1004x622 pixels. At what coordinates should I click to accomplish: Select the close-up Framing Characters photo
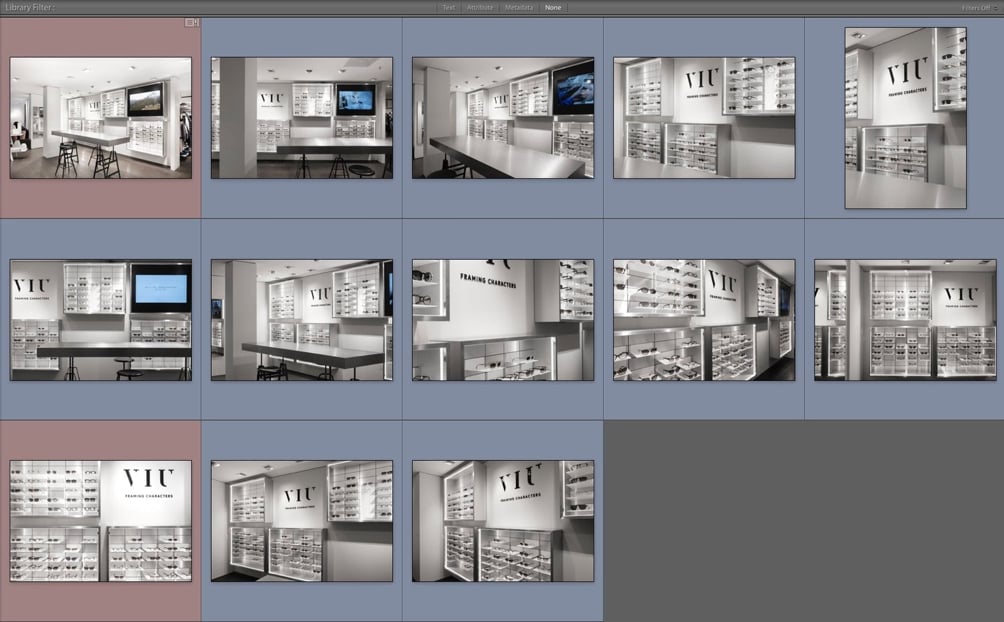point(503,320)
